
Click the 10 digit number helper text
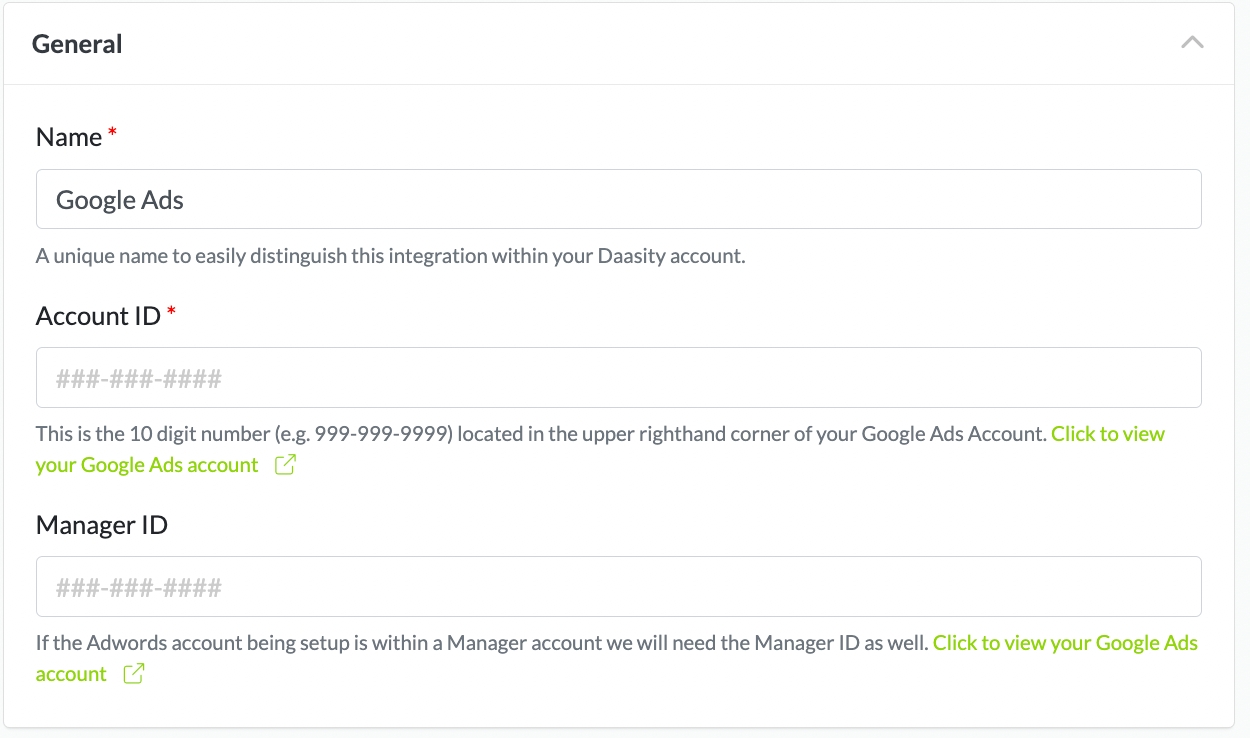tap(540, 434)
